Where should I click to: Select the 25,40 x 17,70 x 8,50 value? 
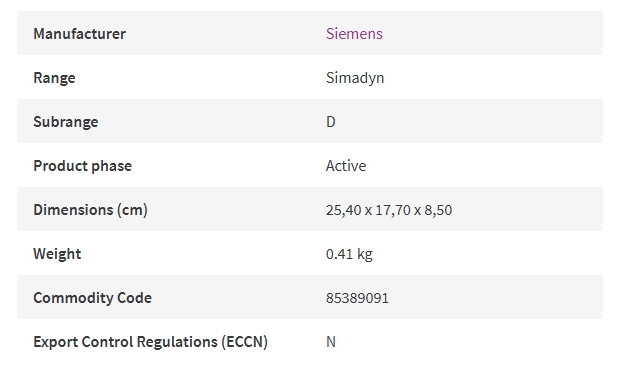tap(389, 210)
